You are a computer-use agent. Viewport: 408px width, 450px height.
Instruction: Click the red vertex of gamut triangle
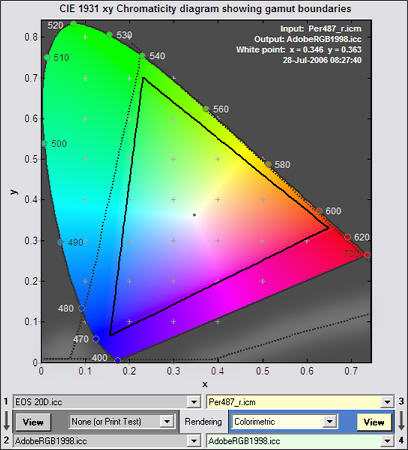[328, 228]
